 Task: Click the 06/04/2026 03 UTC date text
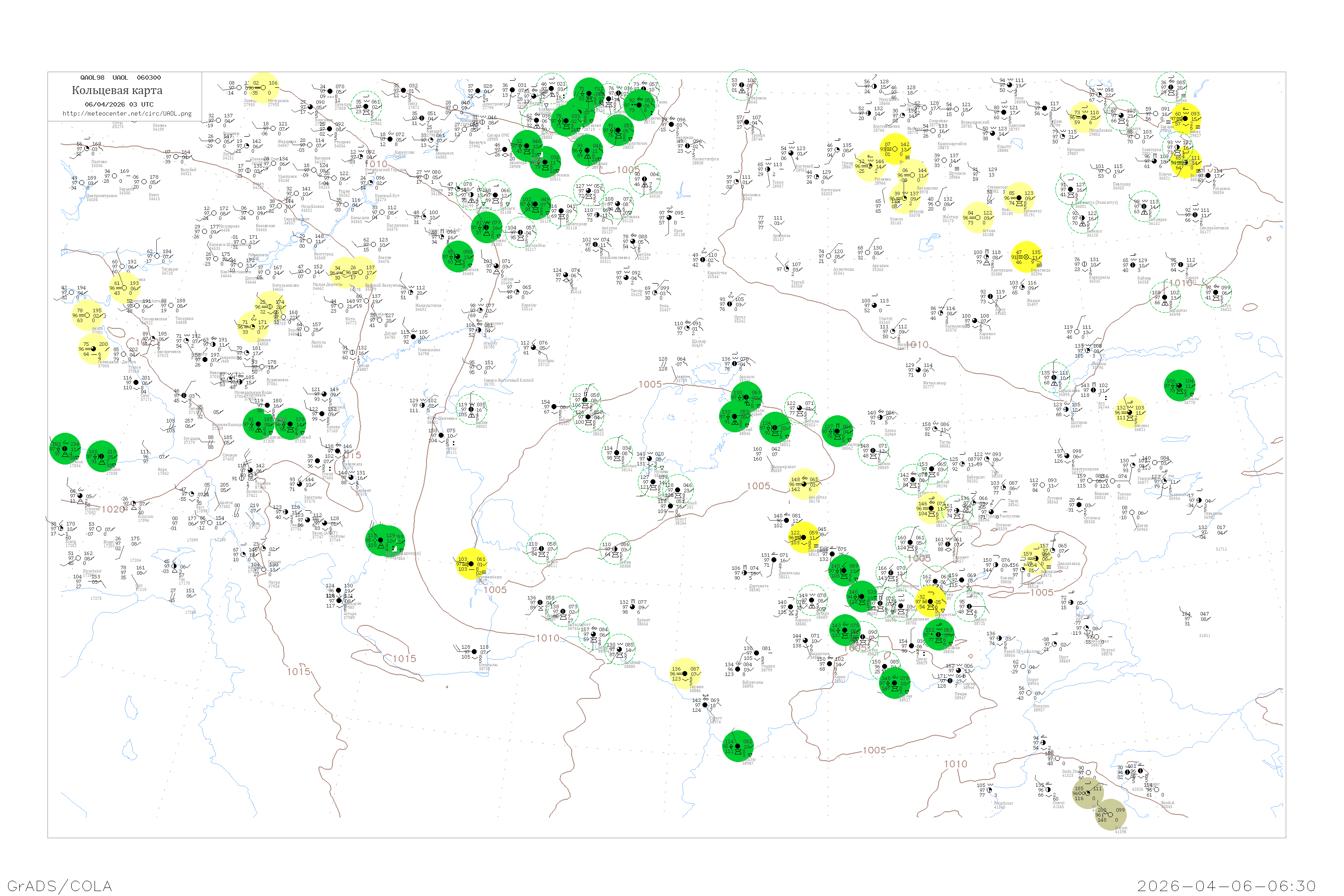click(x=119, y=104)
